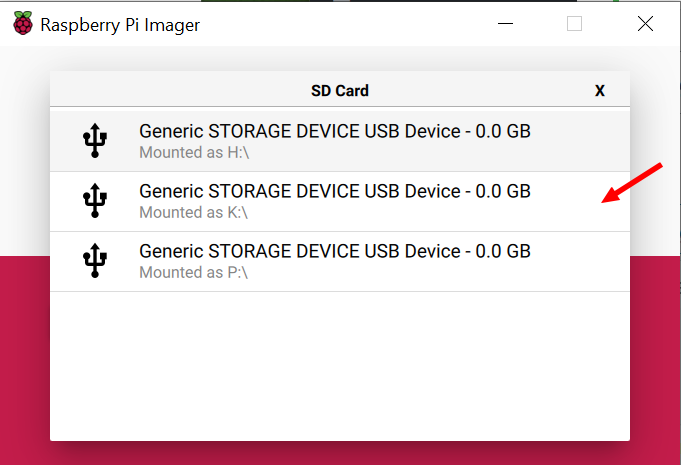This screenshot has width=681, height=465.
Task: Close the Raspberry Pi Imager window
Action: pyautogui.click(x=645, y=23)
